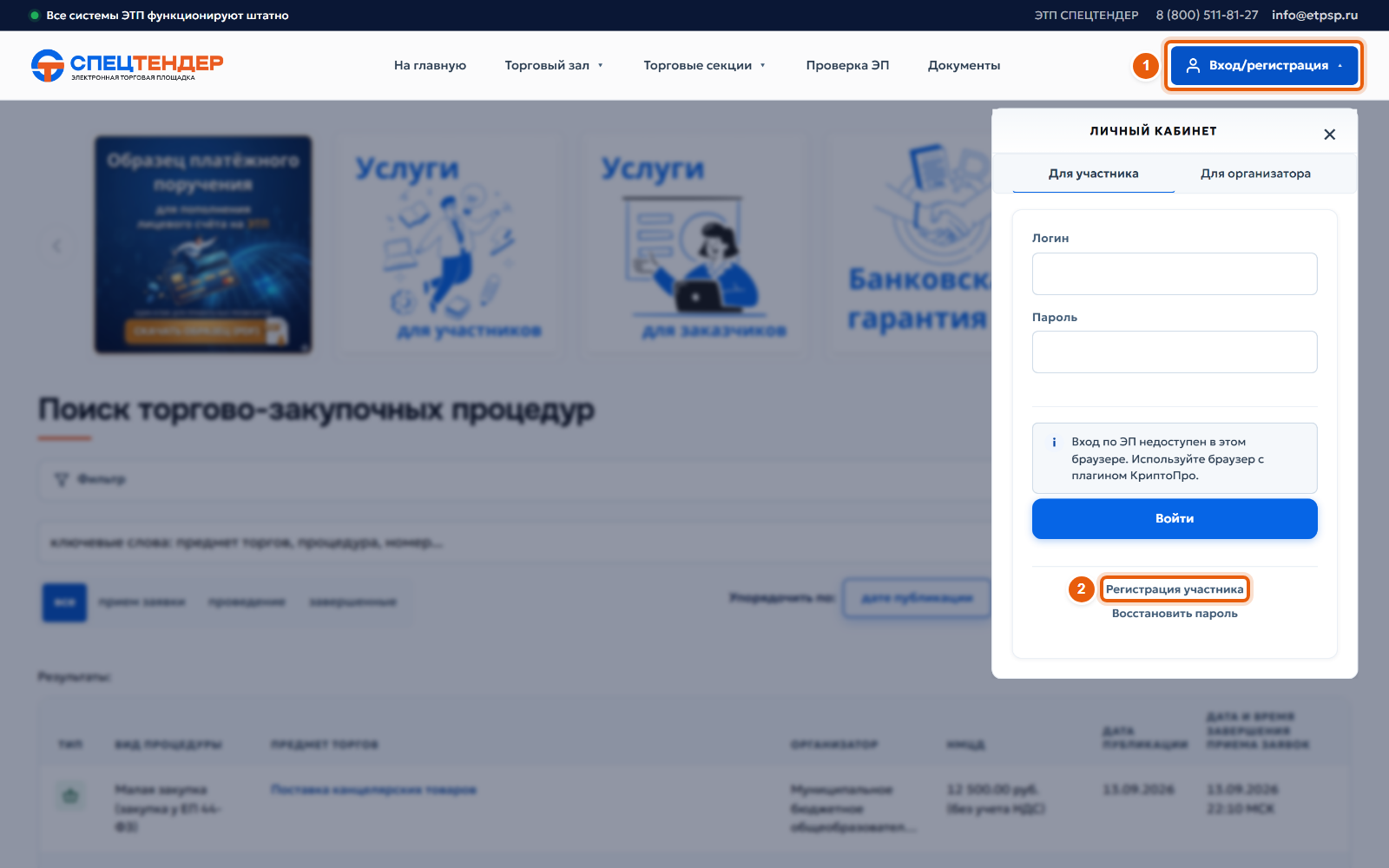Image resolution: width=1389 pixels, height=868 pixels.
Task: Expand the Торговые секции dropdown
Action: pos(705,65)
